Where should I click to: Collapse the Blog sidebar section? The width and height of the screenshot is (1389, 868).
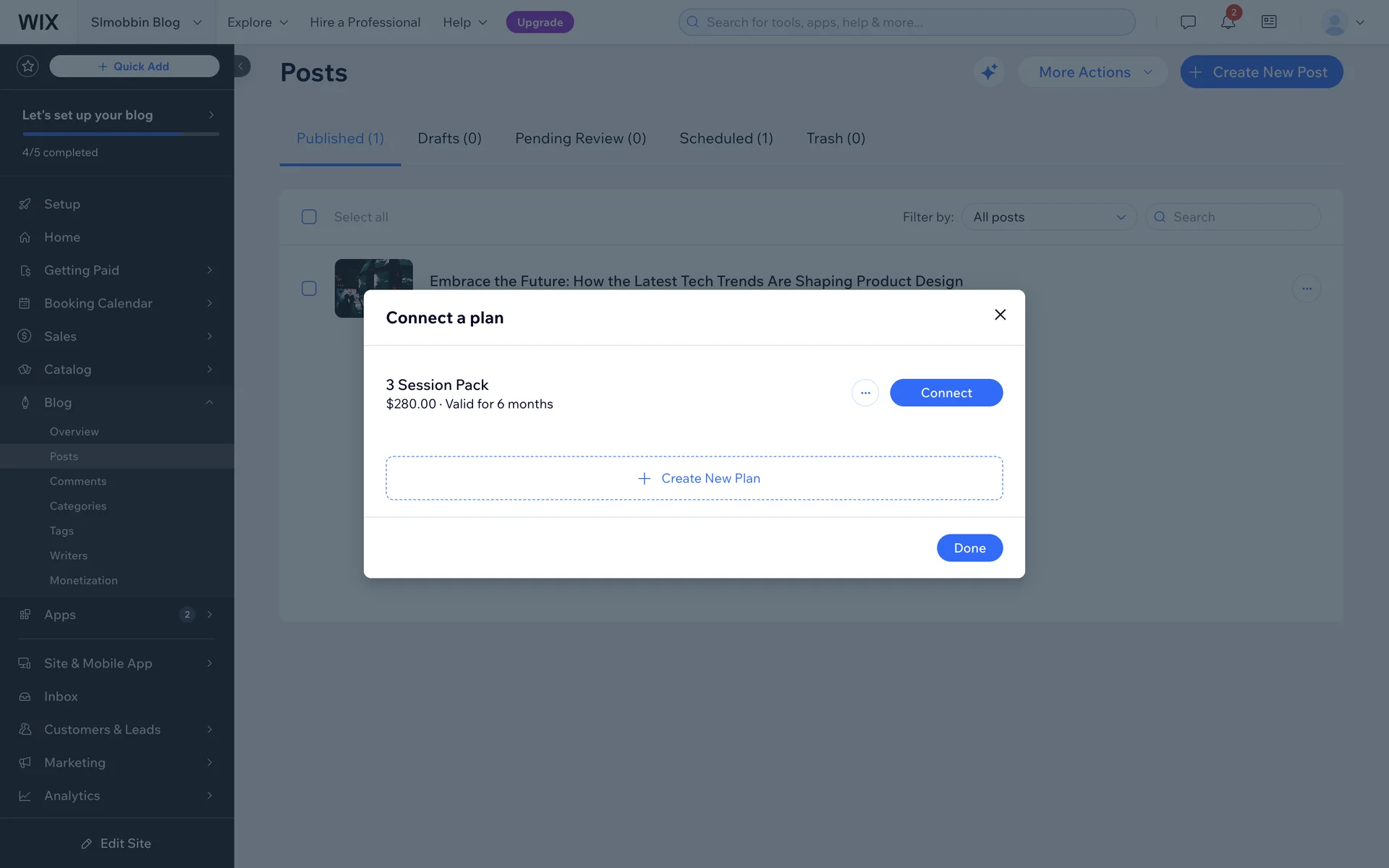coord(209,403)
